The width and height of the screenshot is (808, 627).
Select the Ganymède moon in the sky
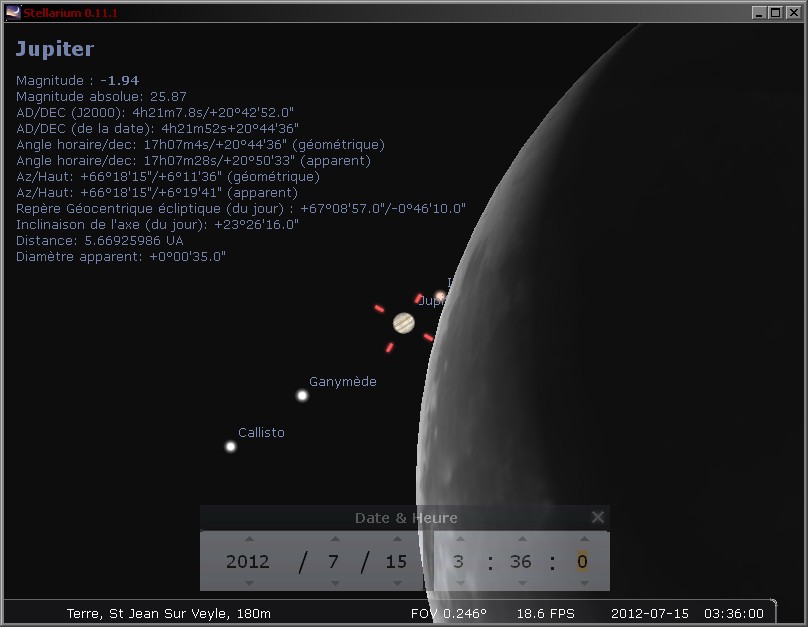tap(302, 395)
